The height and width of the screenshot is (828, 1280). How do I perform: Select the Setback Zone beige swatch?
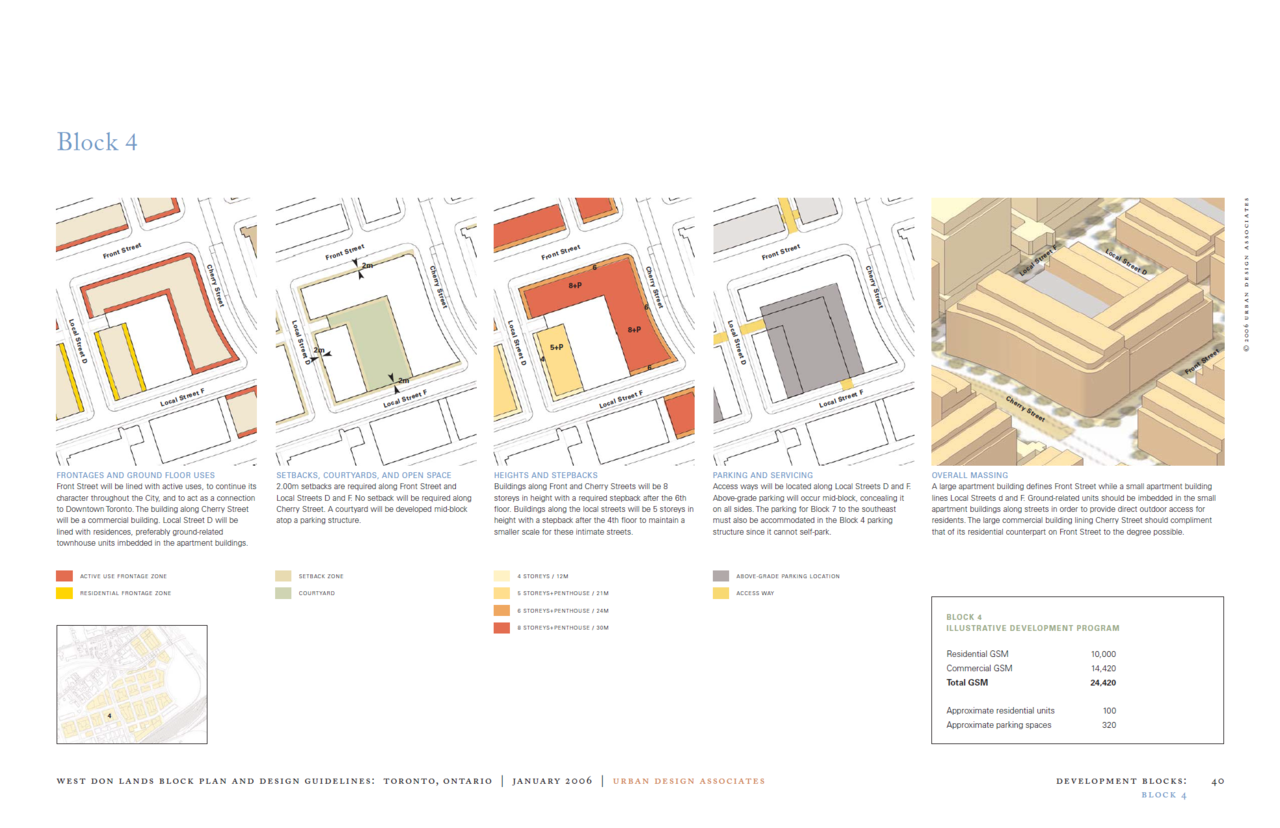(283, 576)
